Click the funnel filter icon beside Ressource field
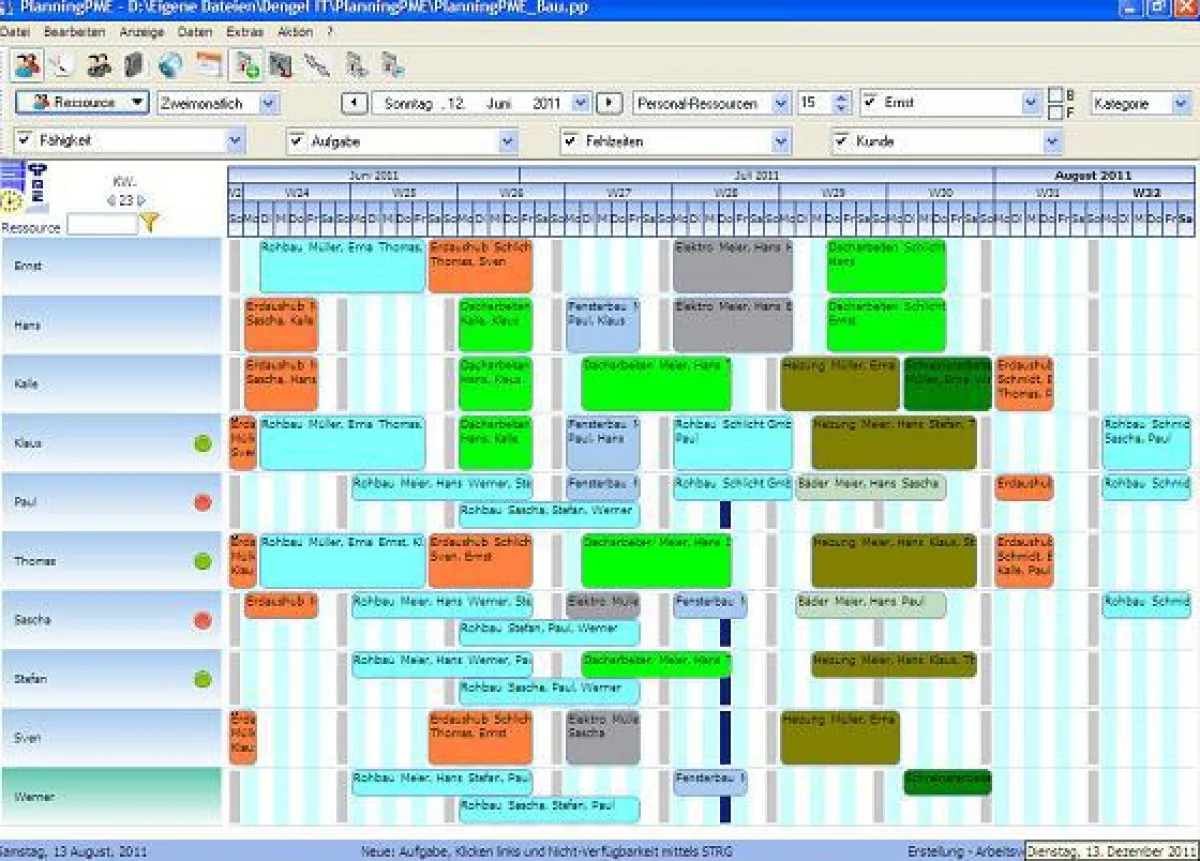Image resolution: width=1200 pixels, height=861 pixels. (149, 222)
